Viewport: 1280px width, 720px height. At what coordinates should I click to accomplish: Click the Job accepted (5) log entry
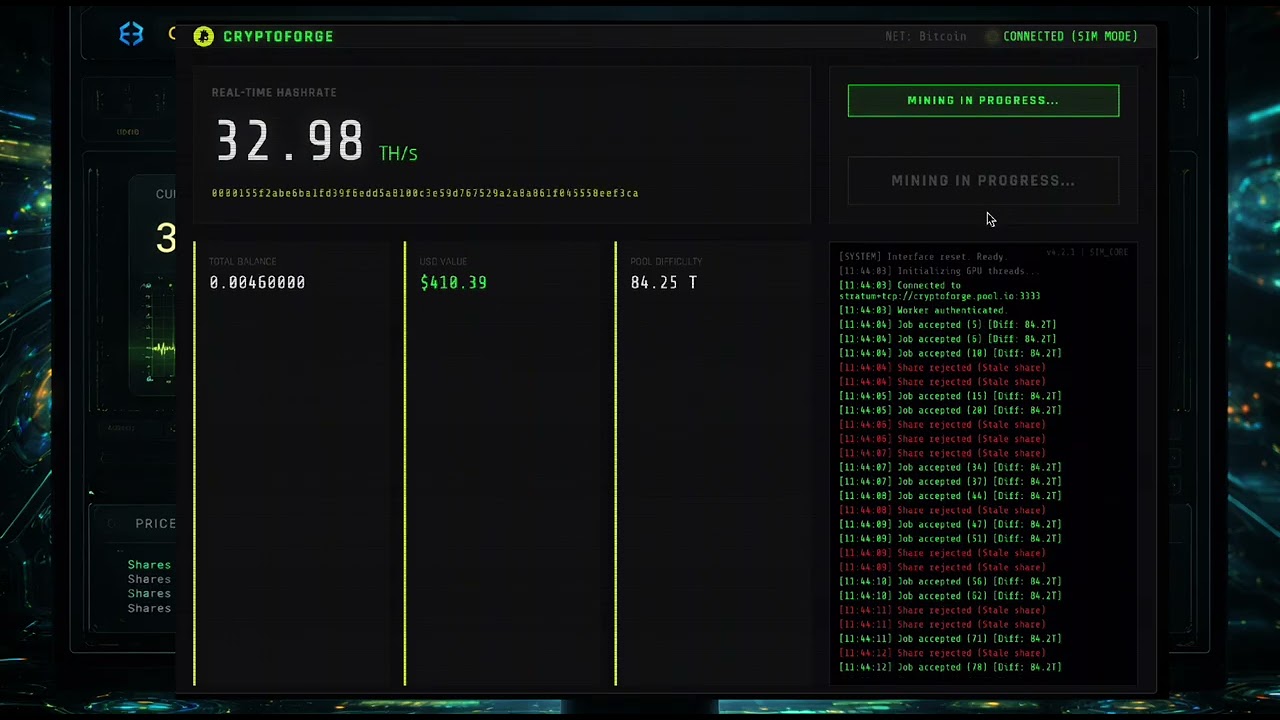point(947,325)
